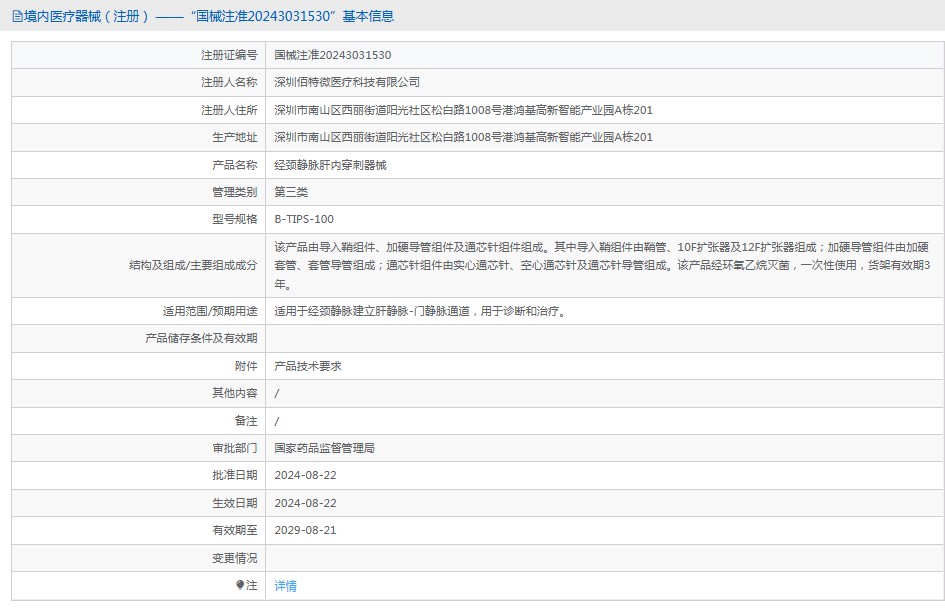
Task: Click the marker icon next to 注
Action: [240, 585]
